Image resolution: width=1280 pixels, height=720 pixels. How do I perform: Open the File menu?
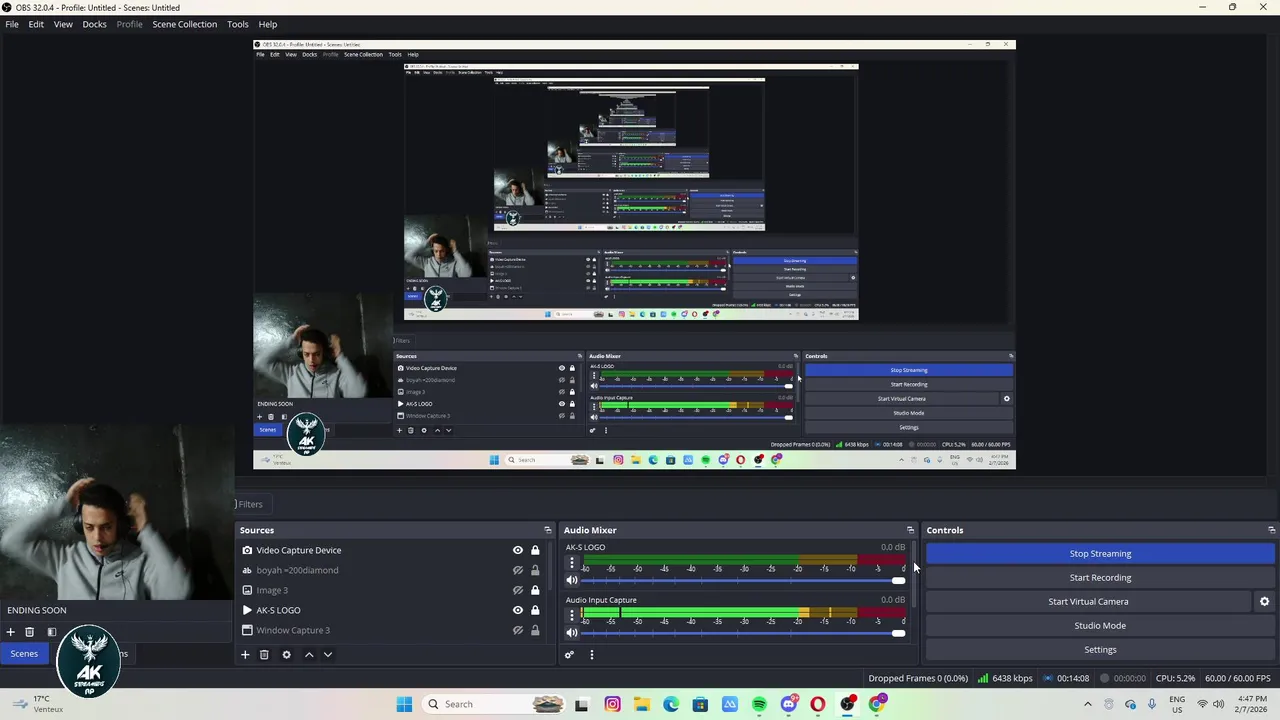12,24
